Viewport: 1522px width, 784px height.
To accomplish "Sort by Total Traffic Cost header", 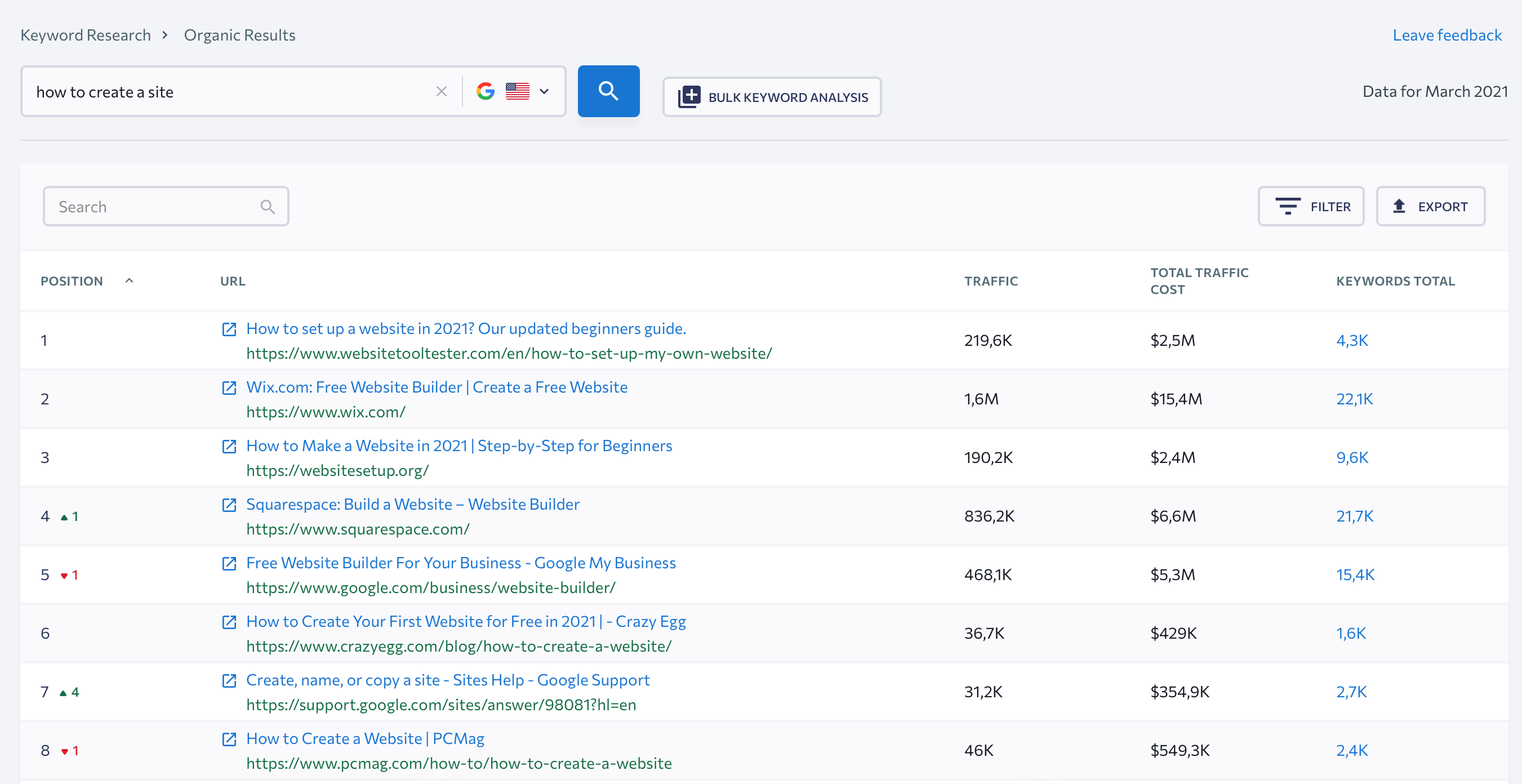I will pos(1199,281).
